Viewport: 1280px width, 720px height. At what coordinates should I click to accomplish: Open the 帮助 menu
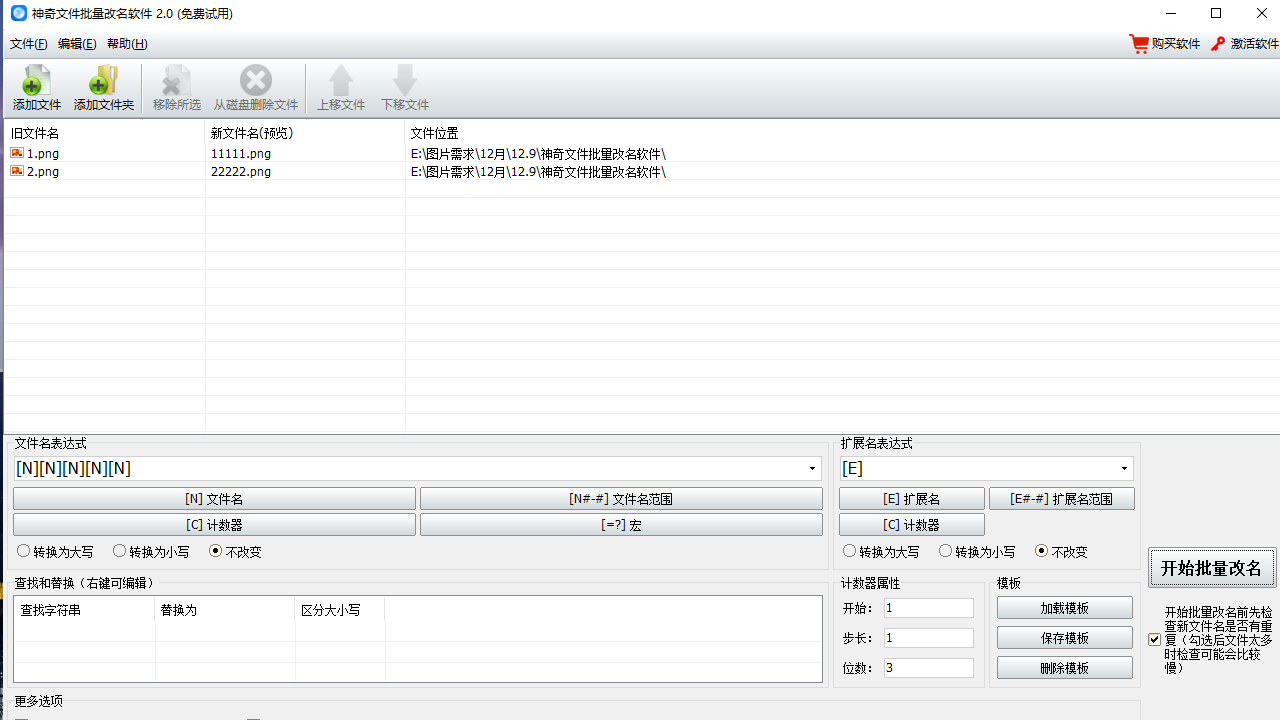(x=129, y=44)
